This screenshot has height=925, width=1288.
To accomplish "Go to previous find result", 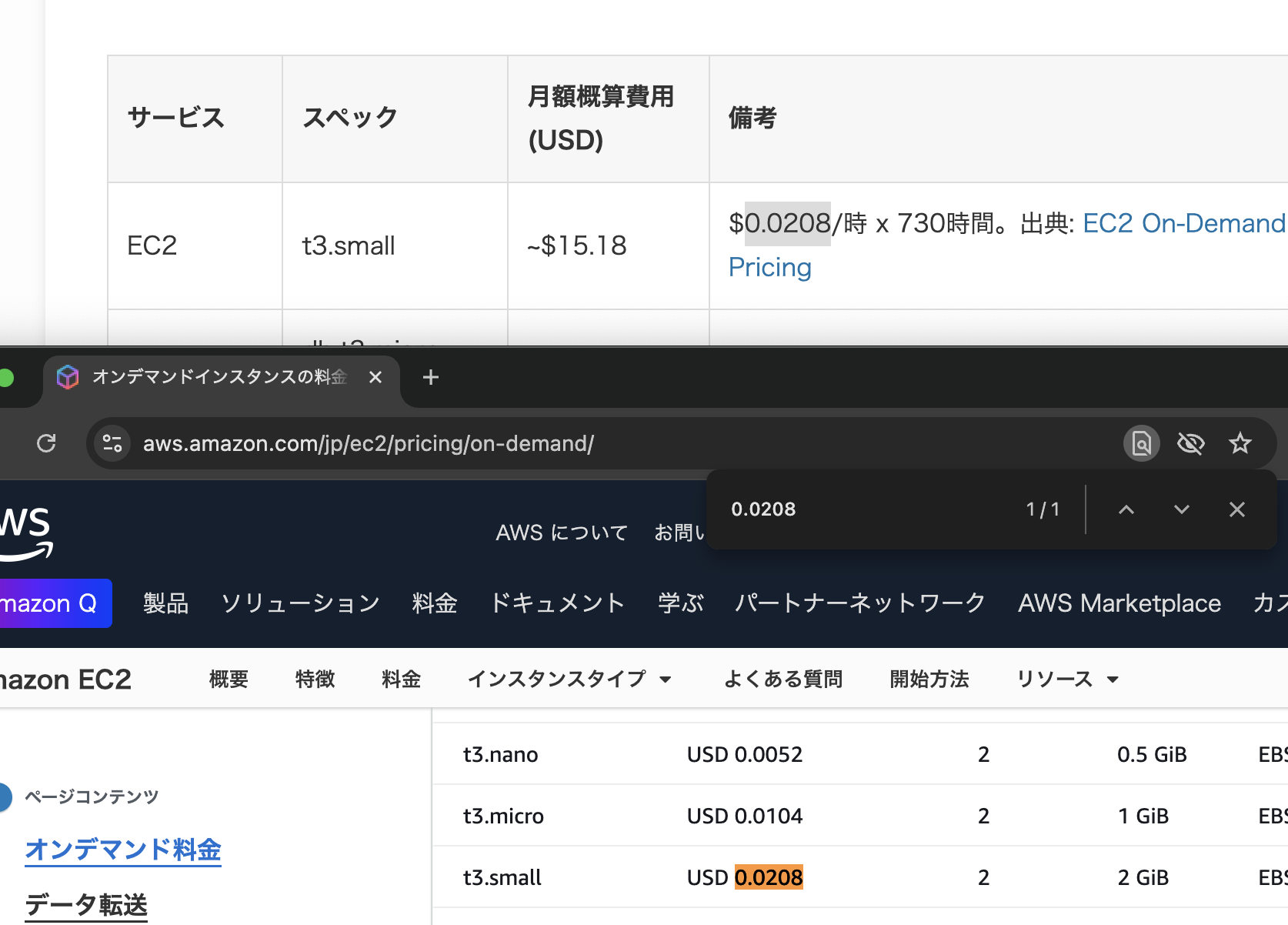I will pos(1126,509).
